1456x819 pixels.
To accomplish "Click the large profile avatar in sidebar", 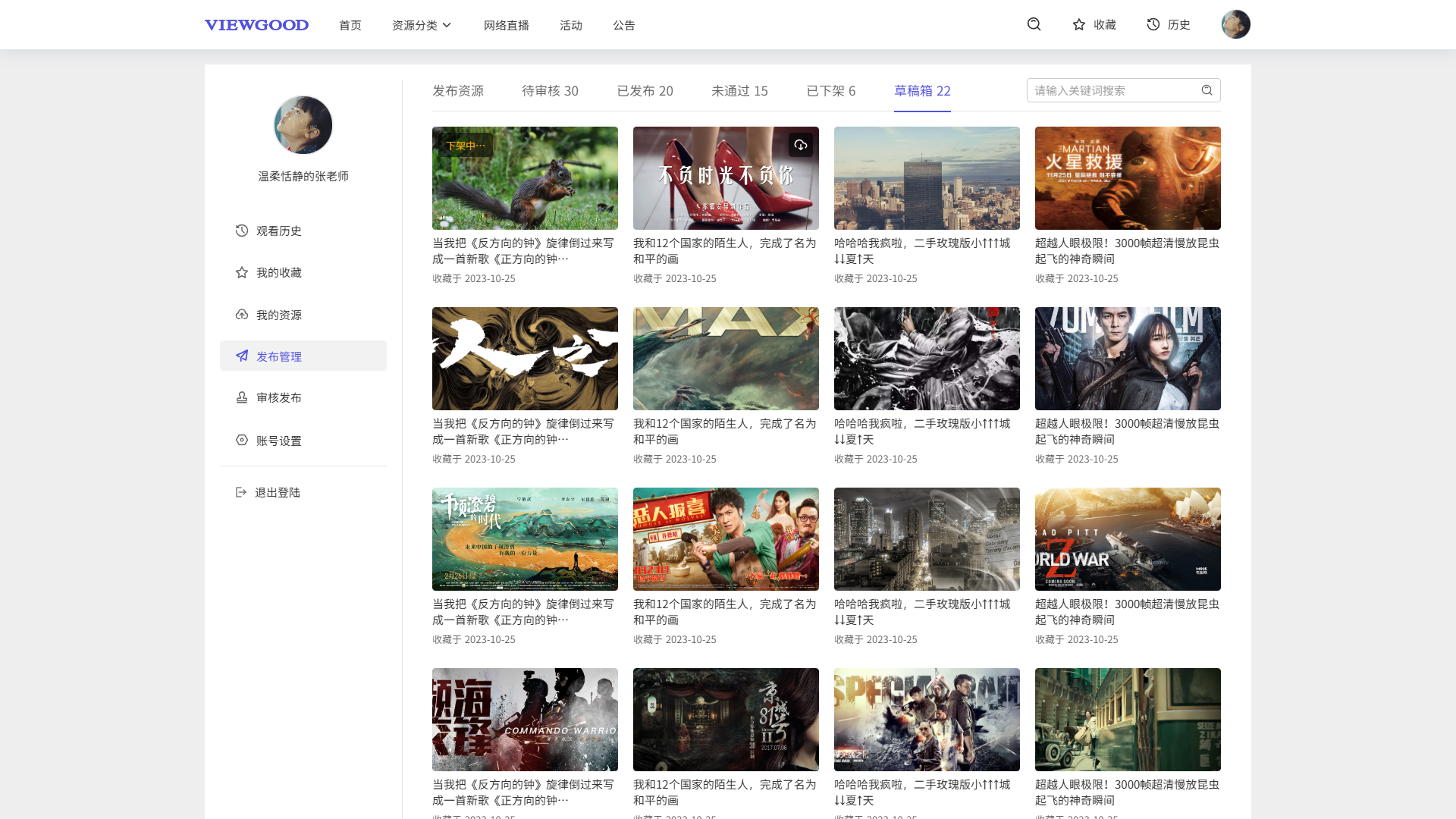I will click(x=303, y=125).
